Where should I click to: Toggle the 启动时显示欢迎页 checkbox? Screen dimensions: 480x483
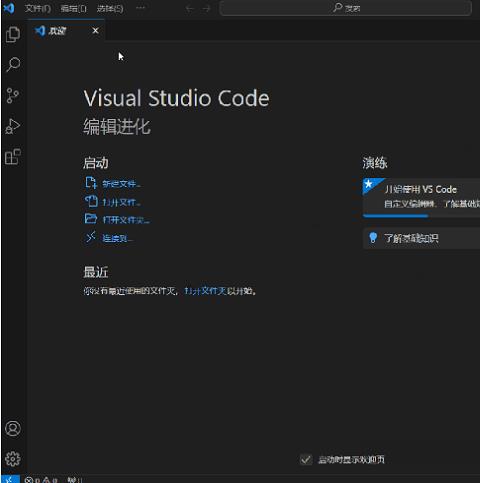click(306, 460)
